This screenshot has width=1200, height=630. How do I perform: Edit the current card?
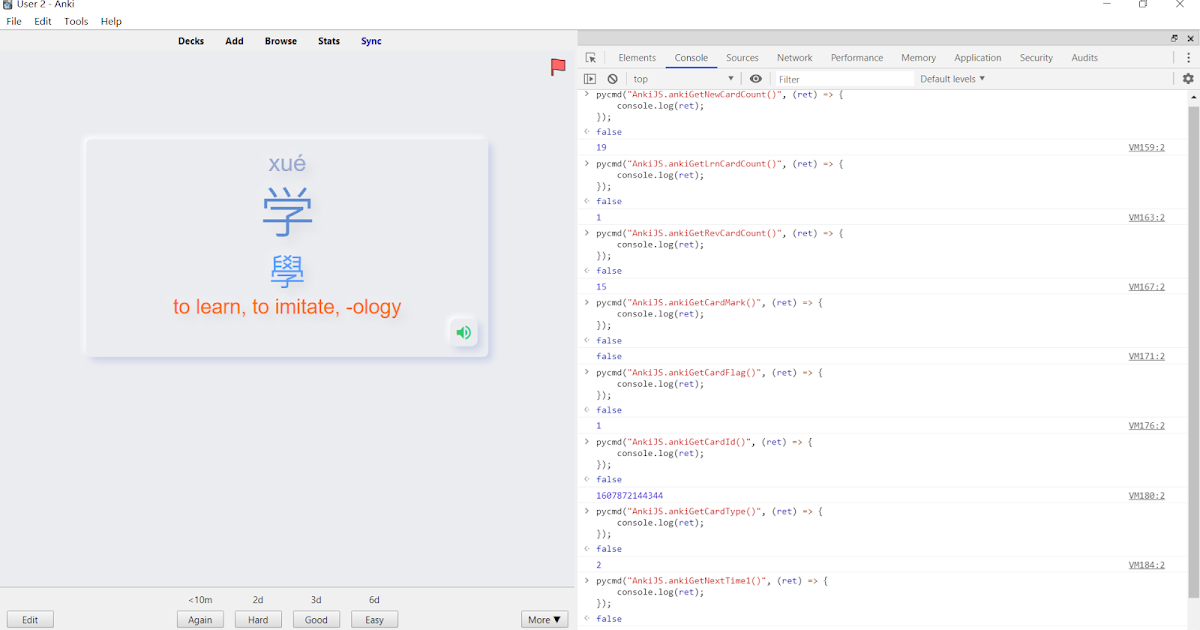click(30, 619)
